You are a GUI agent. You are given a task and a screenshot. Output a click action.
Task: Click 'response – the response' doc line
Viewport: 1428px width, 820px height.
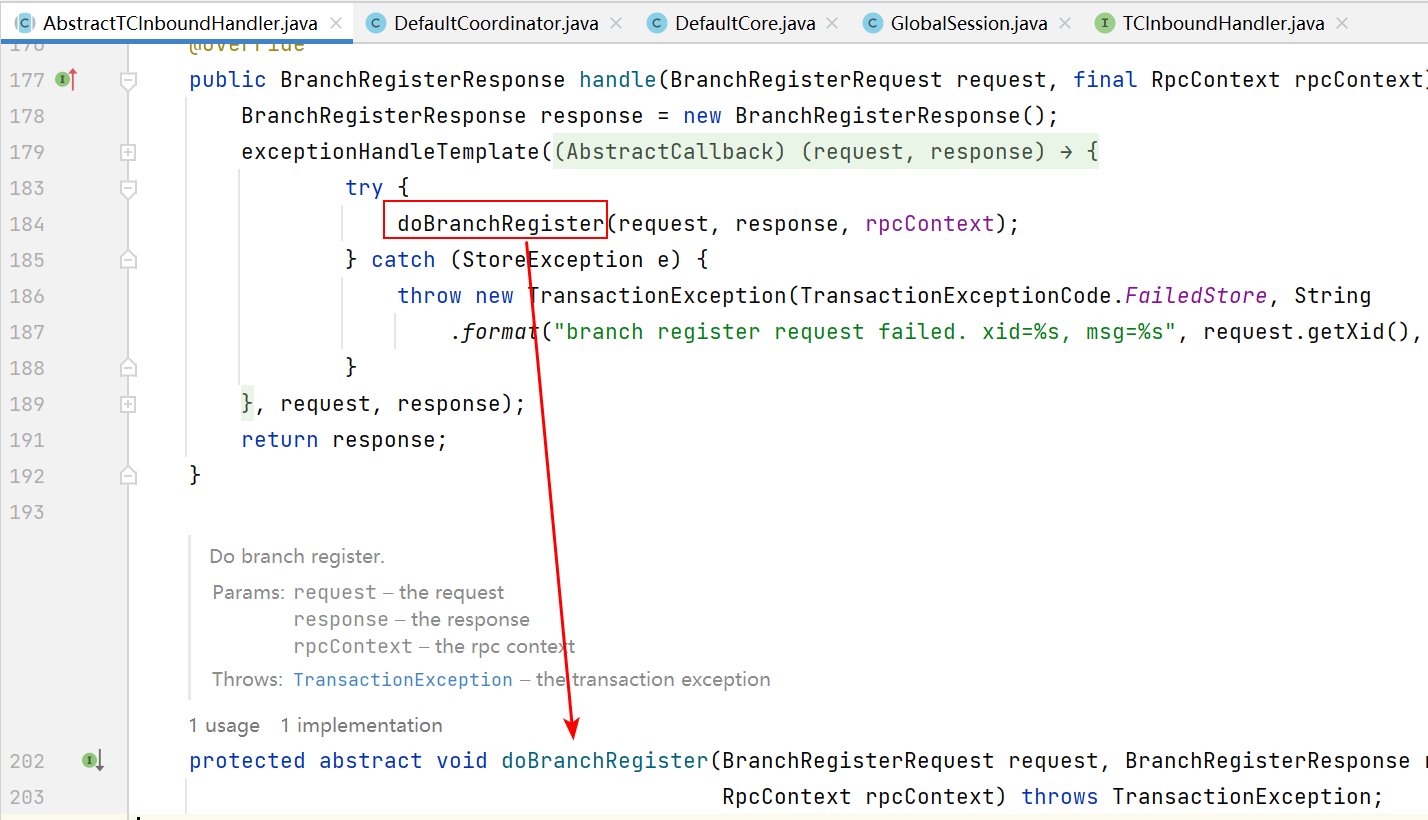[x=412, y=619]
